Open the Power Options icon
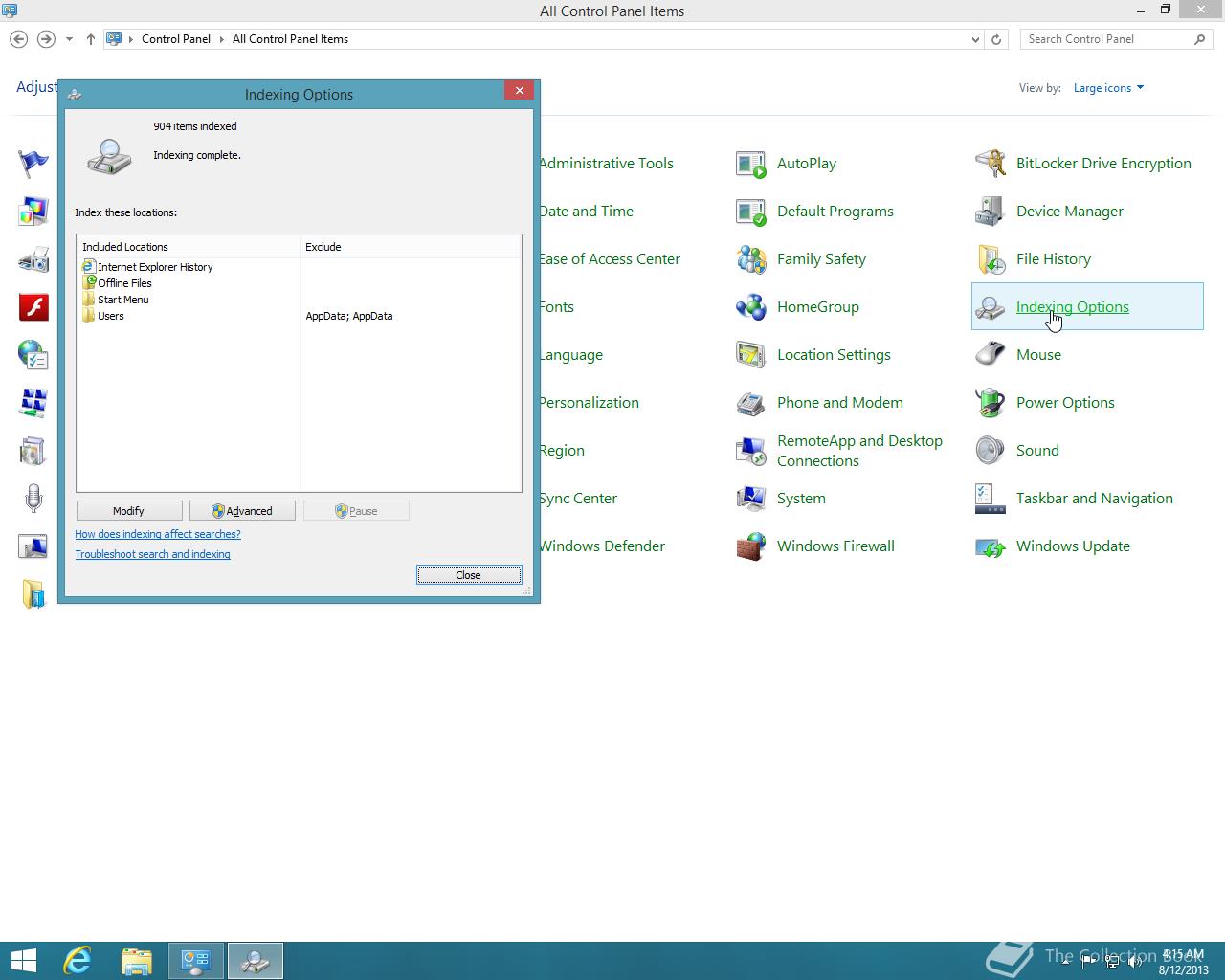Screen dimensions: 1225x980 coord(991,403)
